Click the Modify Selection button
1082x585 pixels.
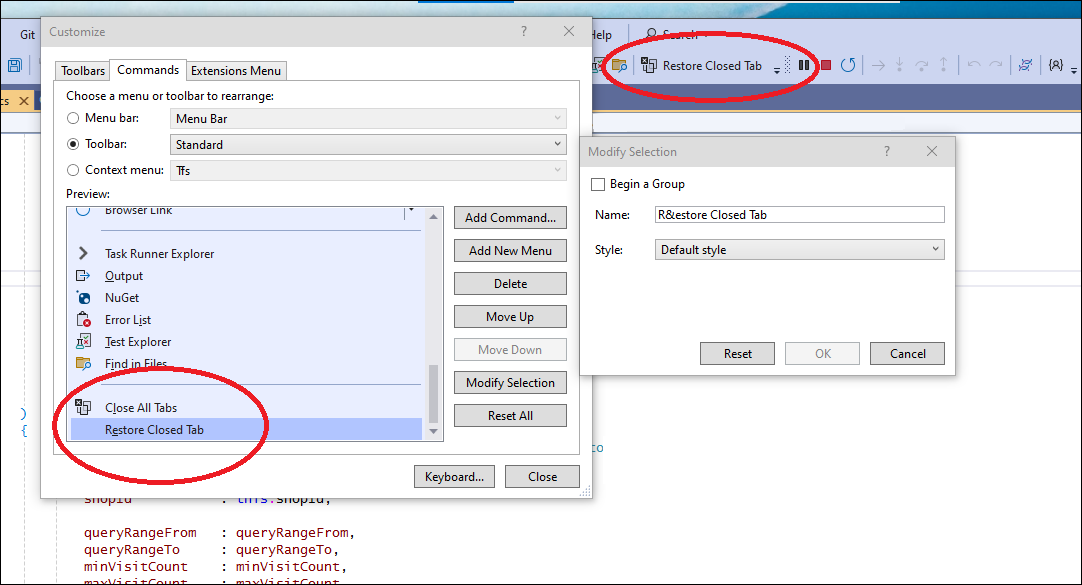510,382
